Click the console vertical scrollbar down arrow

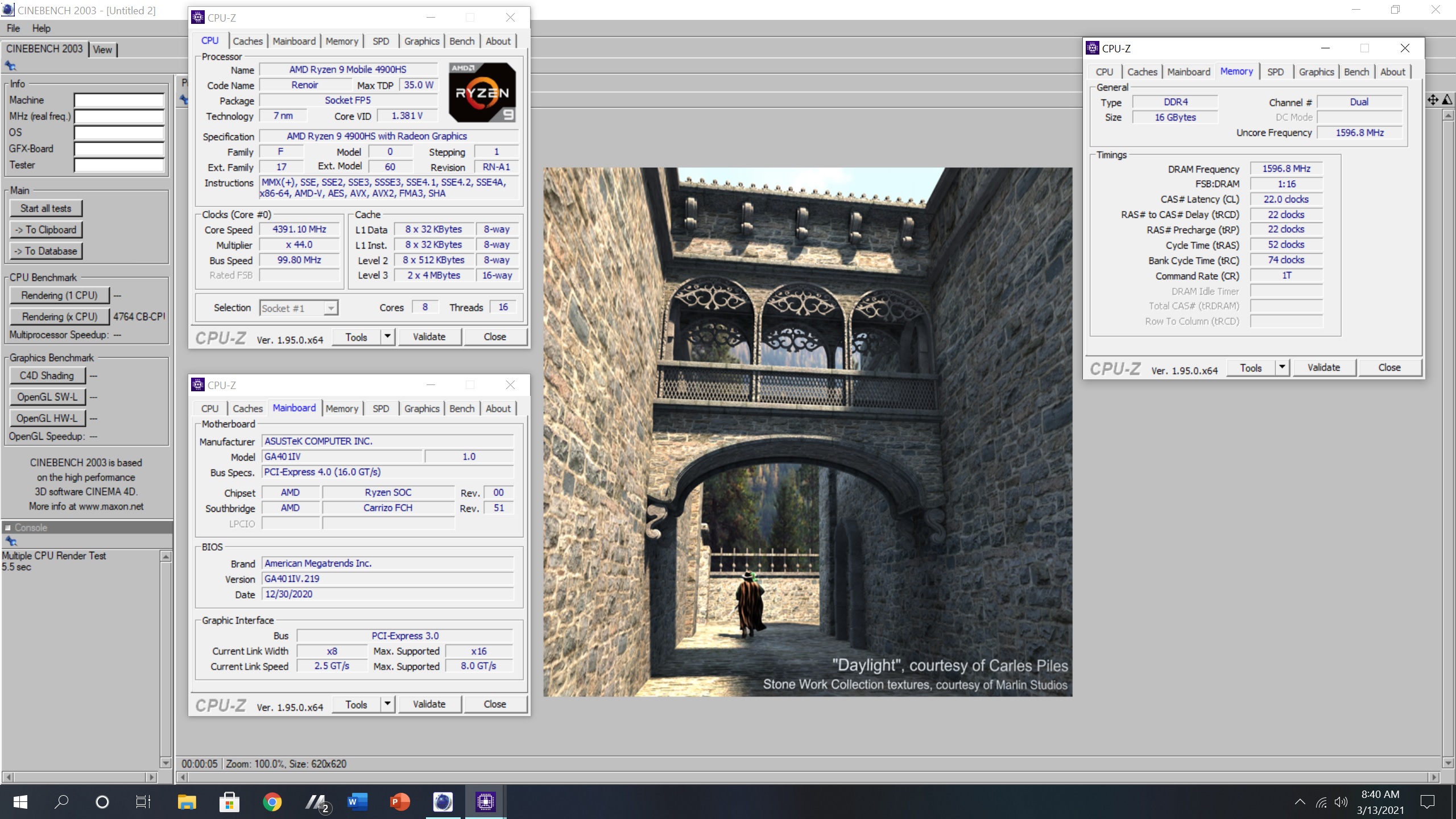coord(166,763)
